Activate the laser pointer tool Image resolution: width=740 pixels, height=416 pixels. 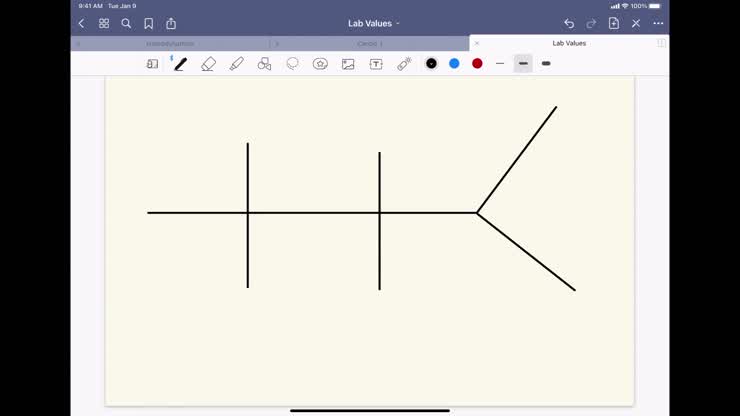[x=404, y=63]
